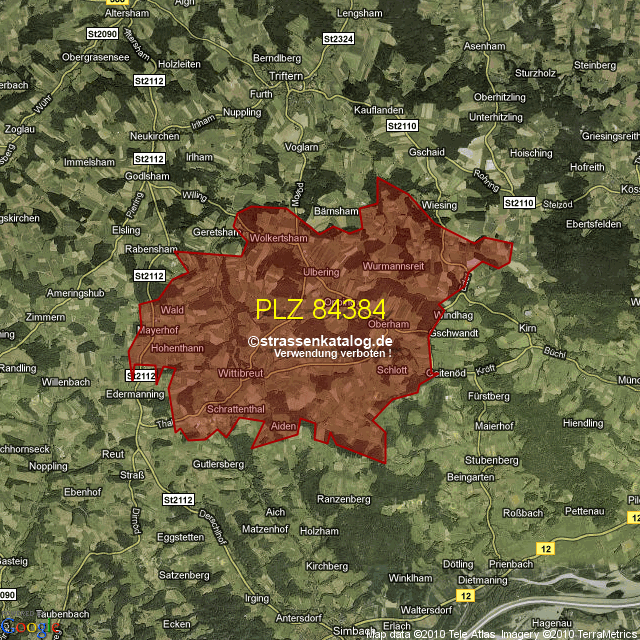Screen dimensions: 640x640
Task: Select the St2110 shield beside Gschaid
Action: 401,126
